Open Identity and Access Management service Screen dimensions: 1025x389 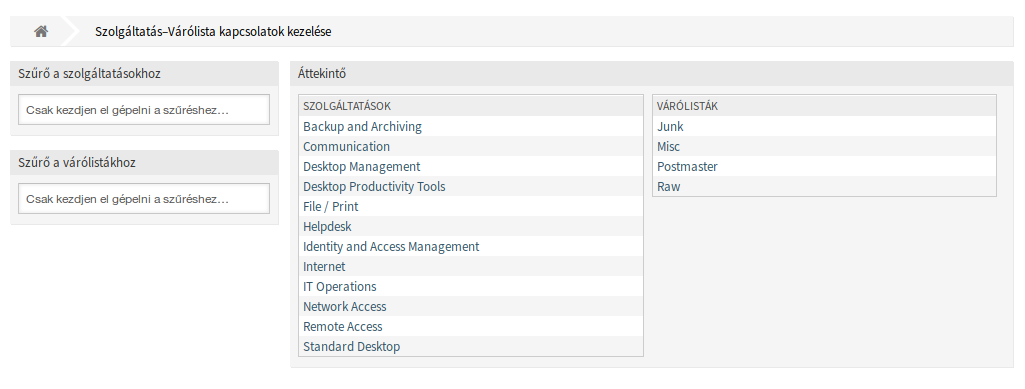click(391, 246)
